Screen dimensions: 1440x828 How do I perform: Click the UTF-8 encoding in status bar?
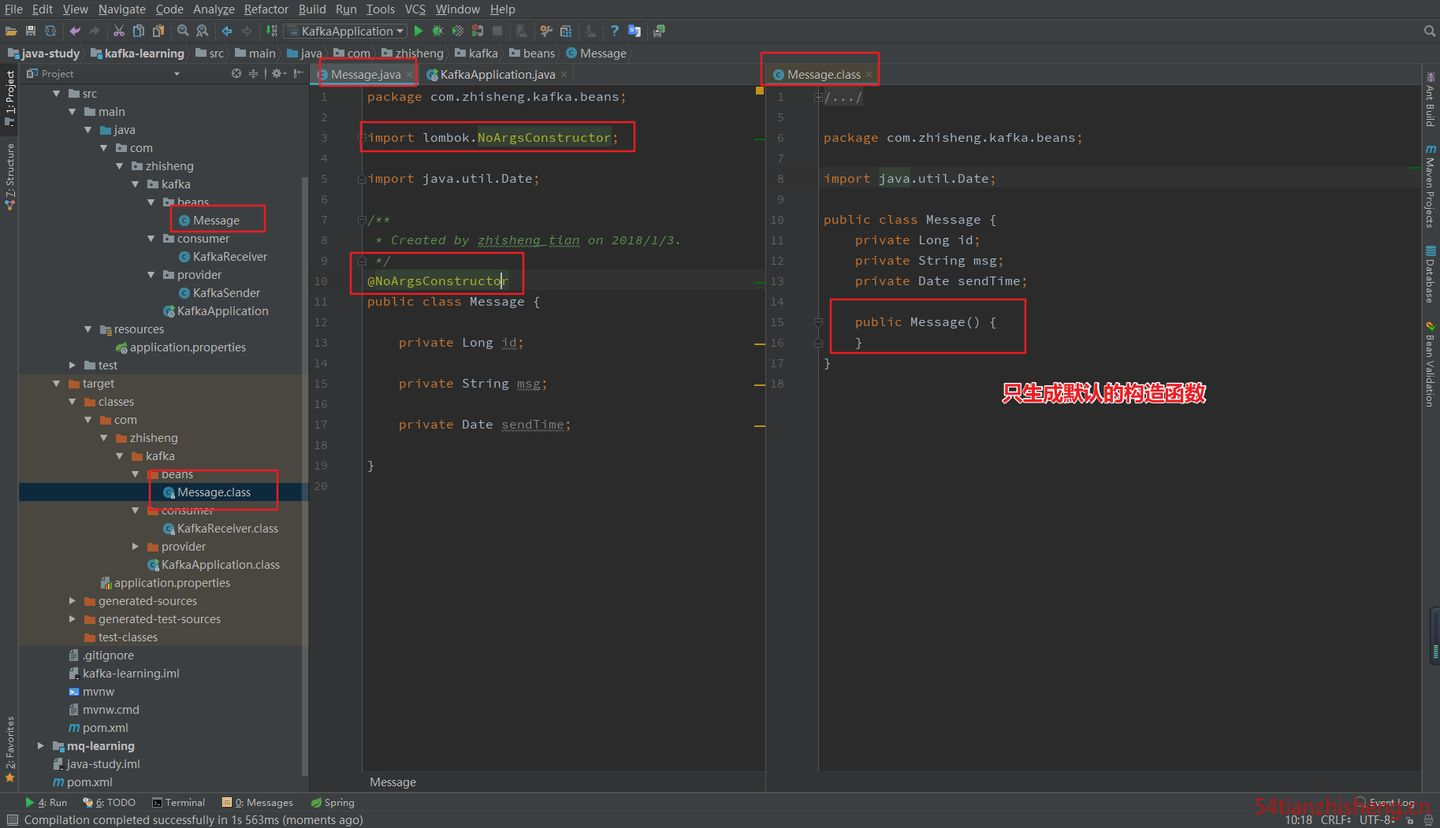pyautogui.click(x=1378, y=820)
